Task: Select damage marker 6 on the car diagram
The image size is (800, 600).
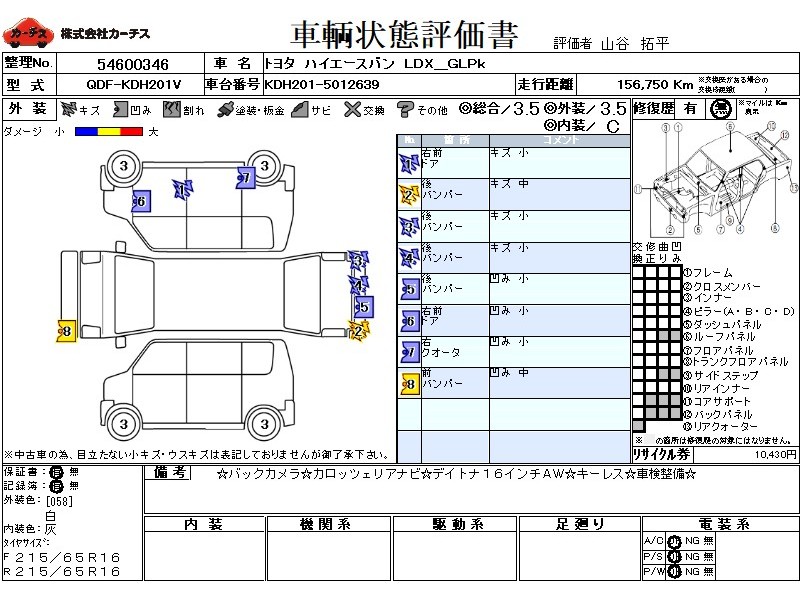Action: coord(141,202)
